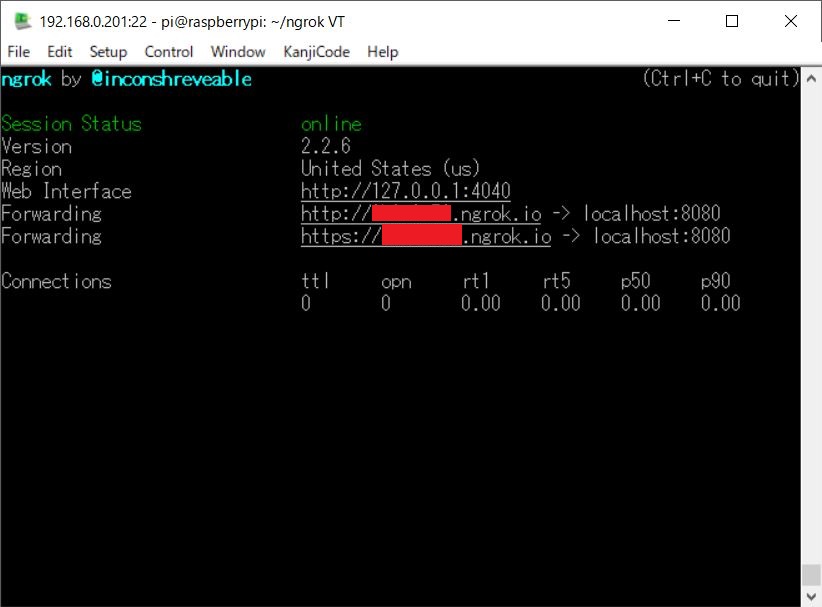This screenshot has width=822, height=607.
Task: Open the Setup menu
Action: [108, 52]
